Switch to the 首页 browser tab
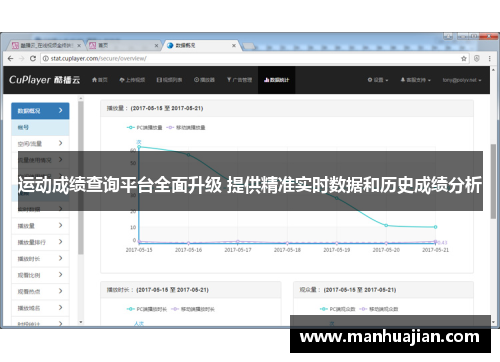Image resolution: width=500 pixels, height=362 pixels. point(124,45)
